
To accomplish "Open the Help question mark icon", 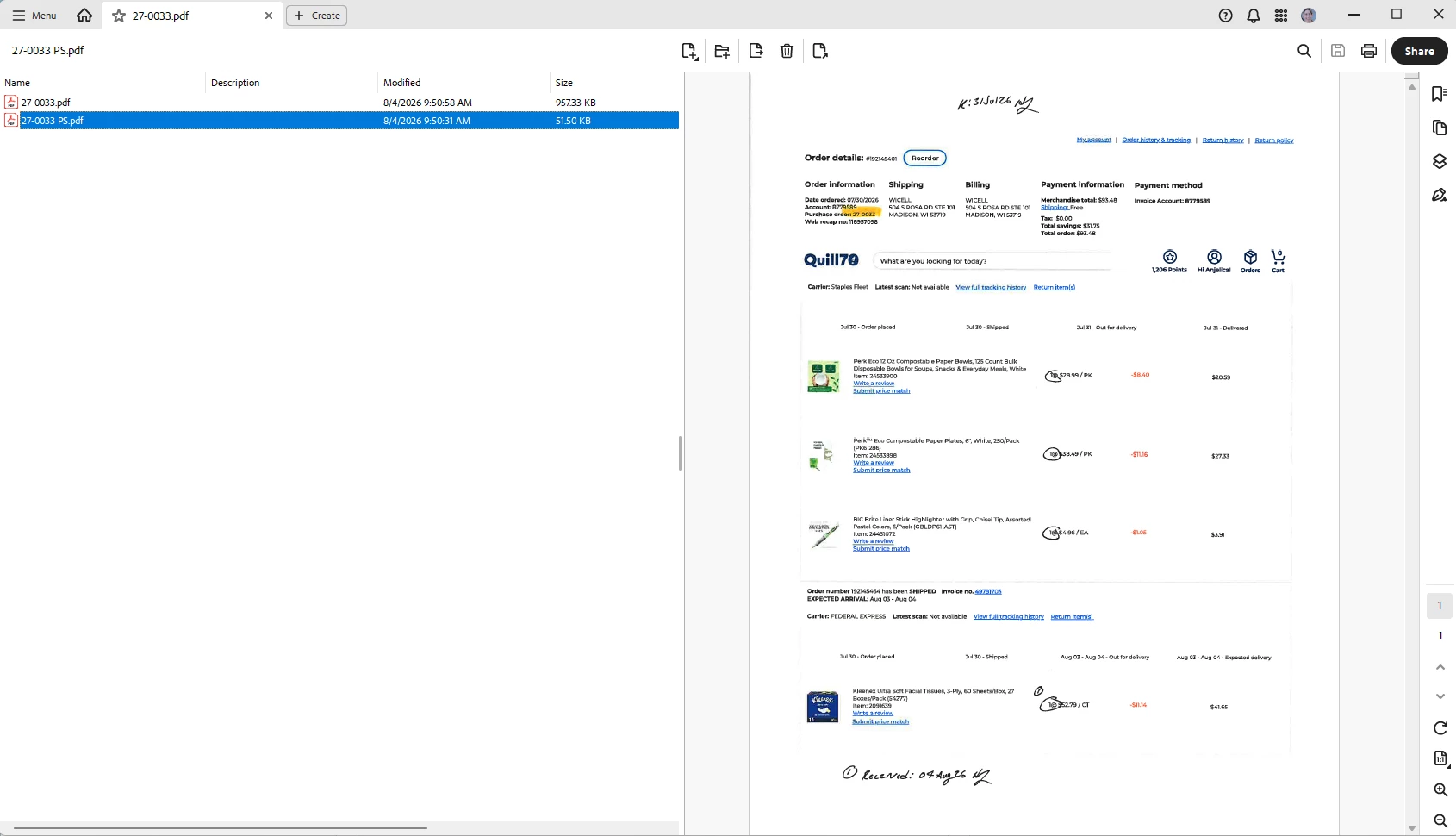I will click(1225, 16).
